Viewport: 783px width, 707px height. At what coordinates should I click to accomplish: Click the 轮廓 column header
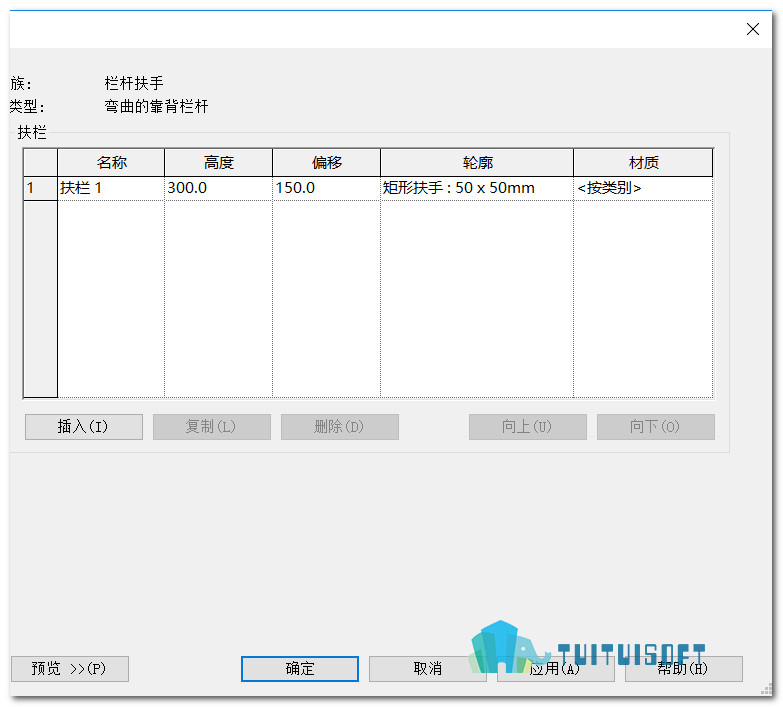476,162
